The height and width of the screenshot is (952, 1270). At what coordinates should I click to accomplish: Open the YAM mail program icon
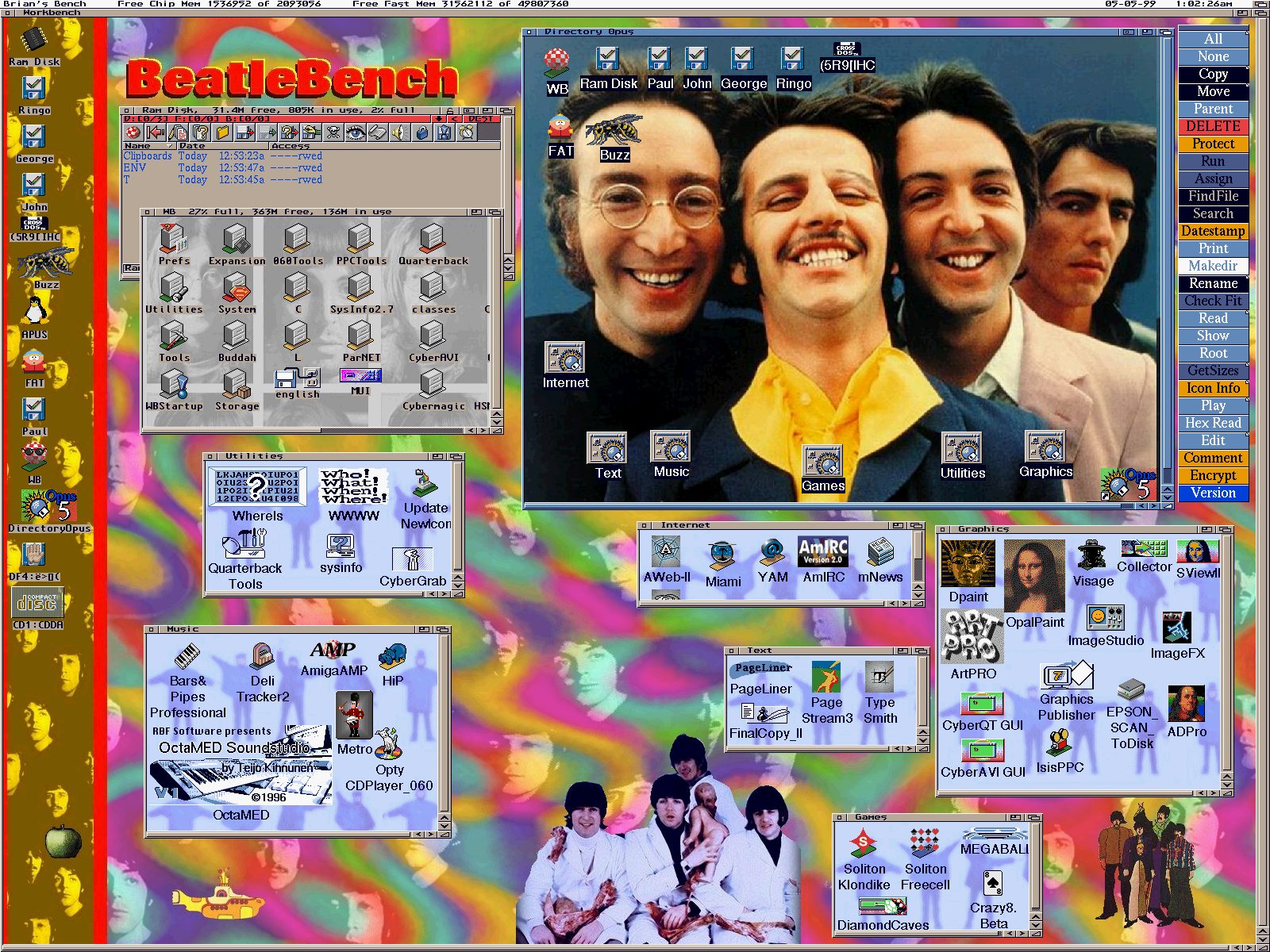(772, 552)
